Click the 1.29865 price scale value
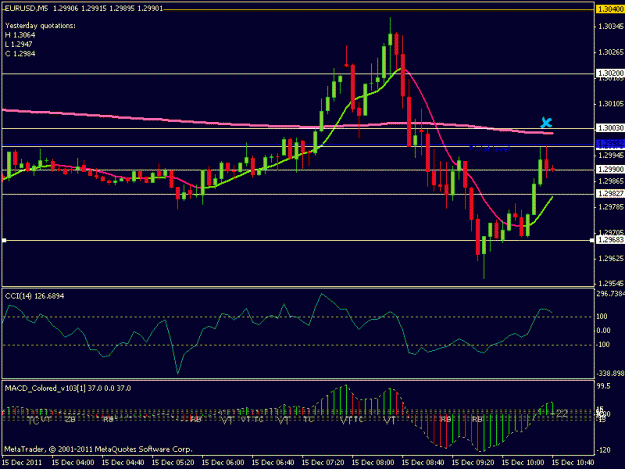The height and width of the screenshot is (469, 625). coord(611,181)
